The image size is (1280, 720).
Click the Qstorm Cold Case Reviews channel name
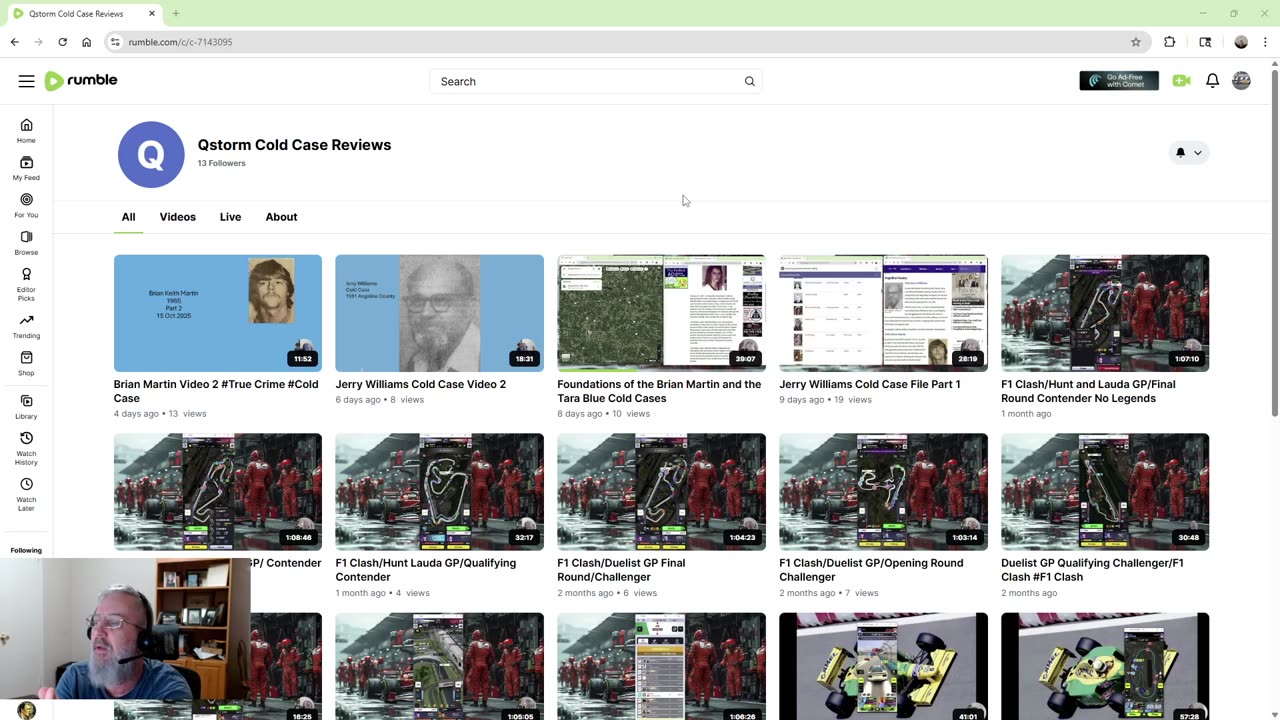click(294, 145)
